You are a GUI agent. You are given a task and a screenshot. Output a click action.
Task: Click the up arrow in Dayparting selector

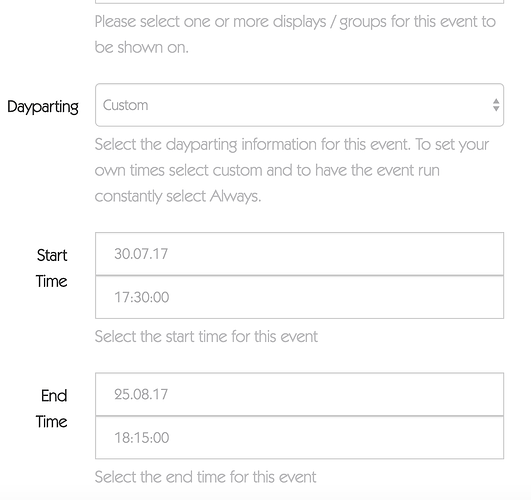pos(496,101)
